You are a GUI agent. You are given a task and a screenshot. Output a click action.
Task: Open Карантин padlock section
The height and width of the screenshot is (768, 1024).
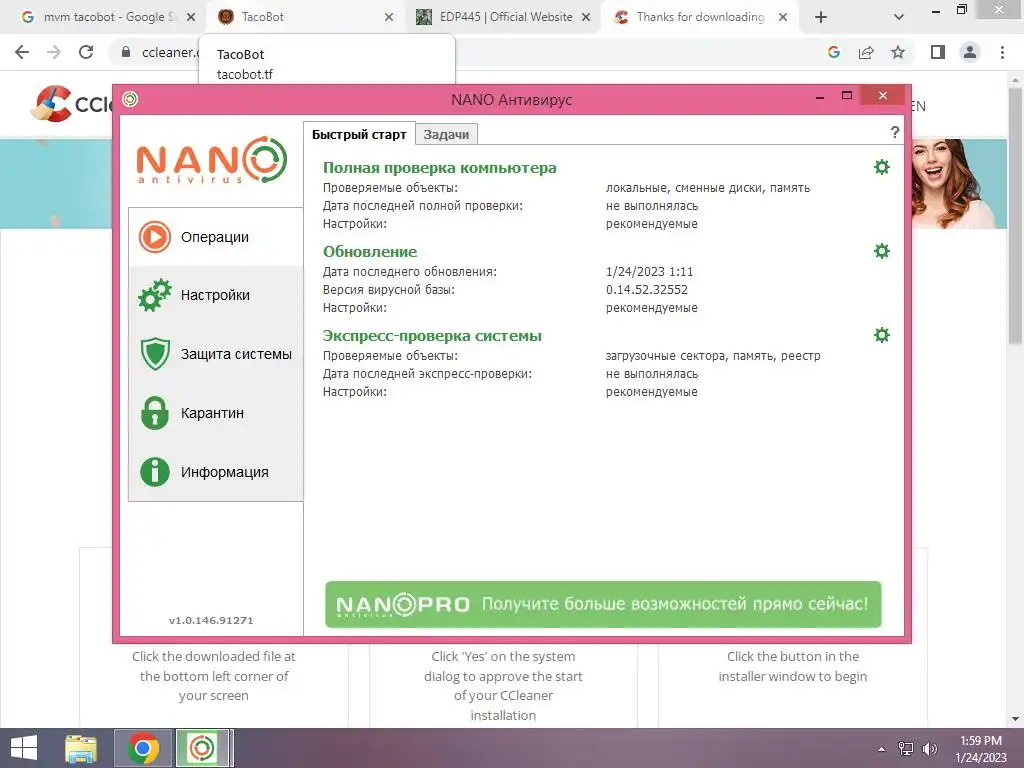[216, 413]
